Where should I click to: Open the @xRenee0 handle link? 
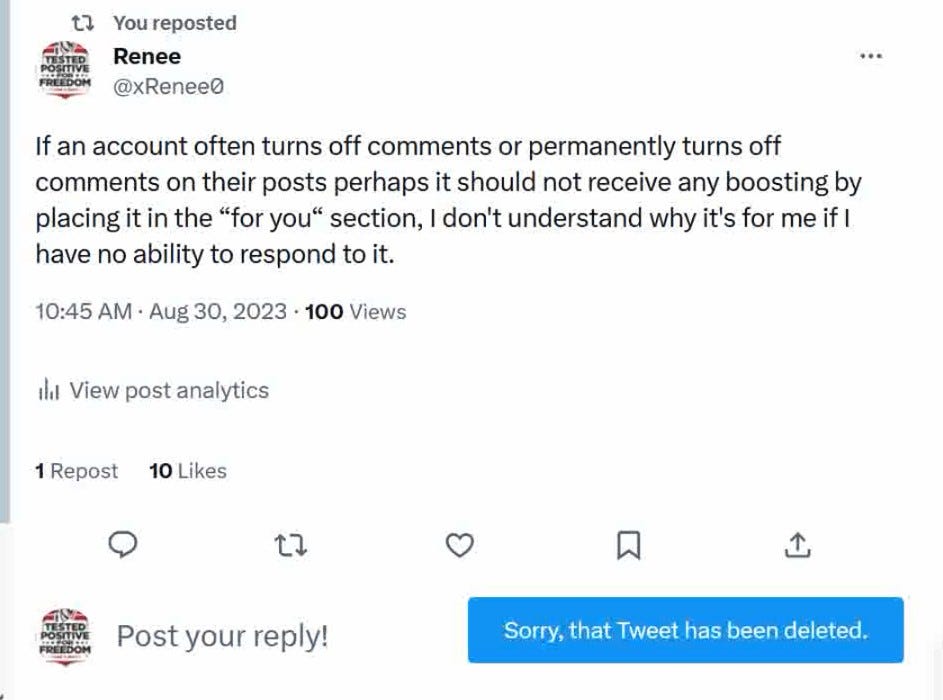(x=168, y=87)
